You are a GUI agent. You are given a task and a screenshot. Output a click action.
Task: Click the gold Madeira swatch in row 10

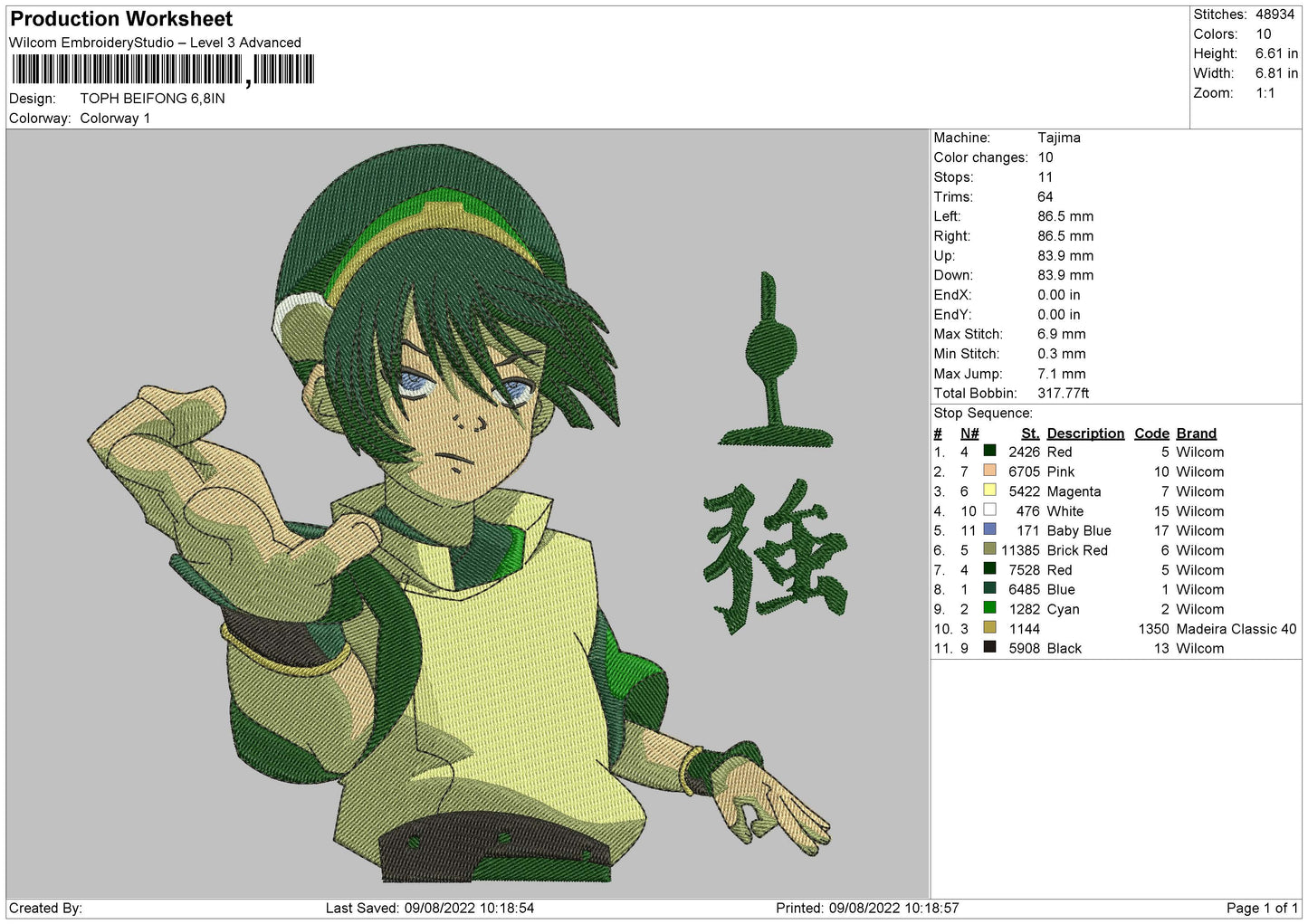(x=989, y=628)
